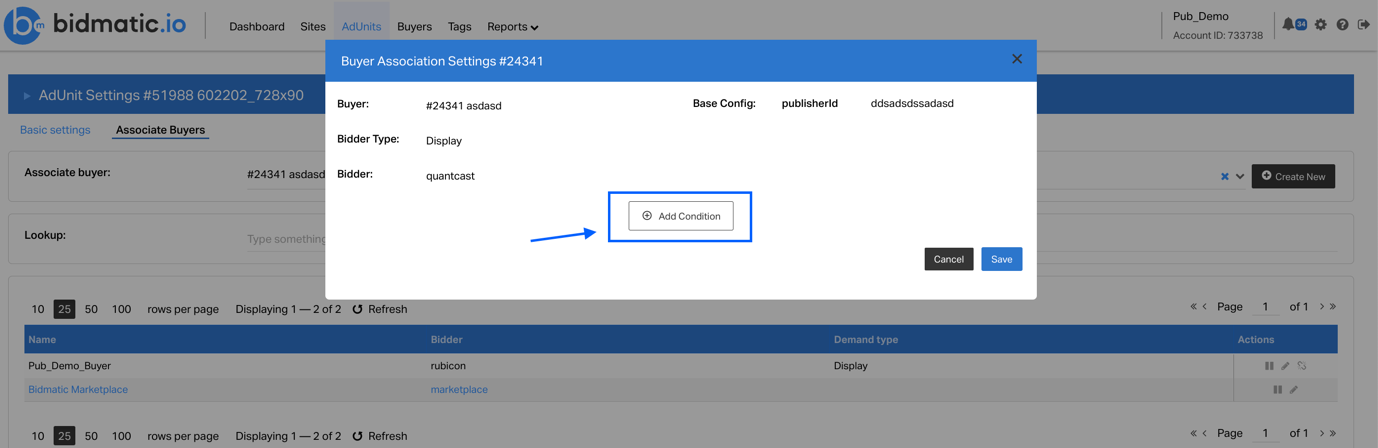1378x448 pixels.
Task: Click the logout icon
Action: coord(1364,24)
